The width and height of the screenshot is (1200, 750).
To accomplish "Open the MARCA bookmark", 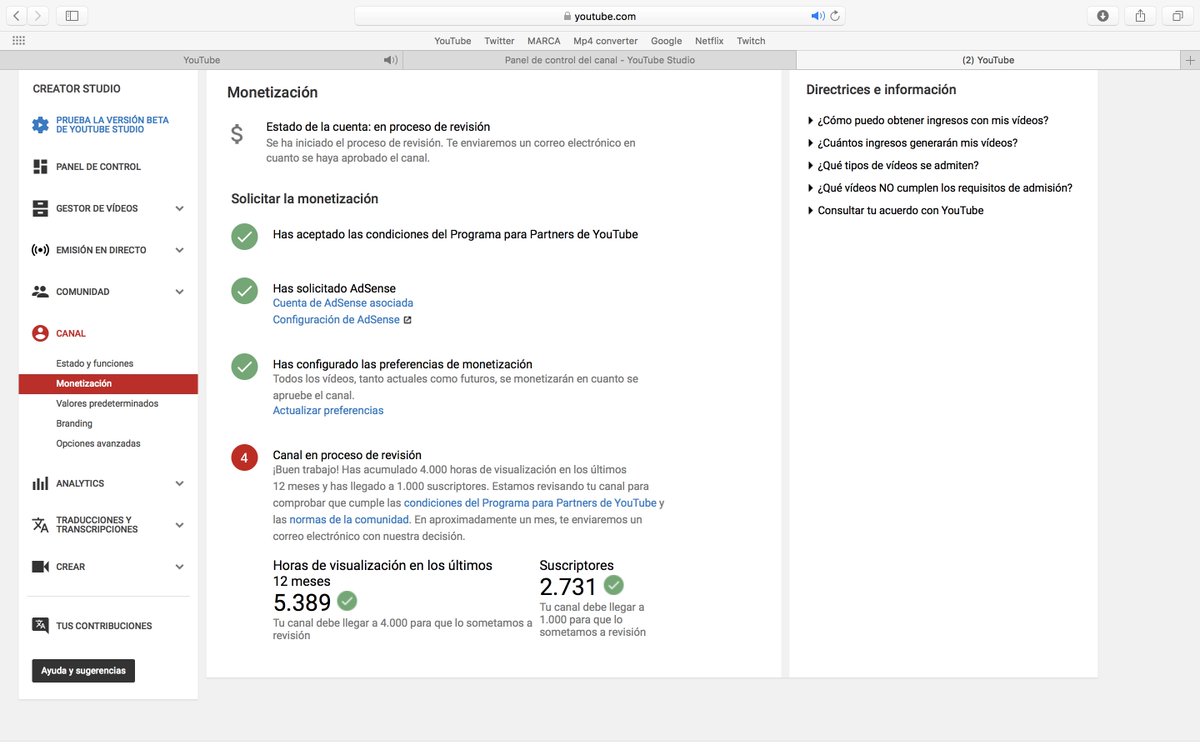I will [x=544, y=41].
